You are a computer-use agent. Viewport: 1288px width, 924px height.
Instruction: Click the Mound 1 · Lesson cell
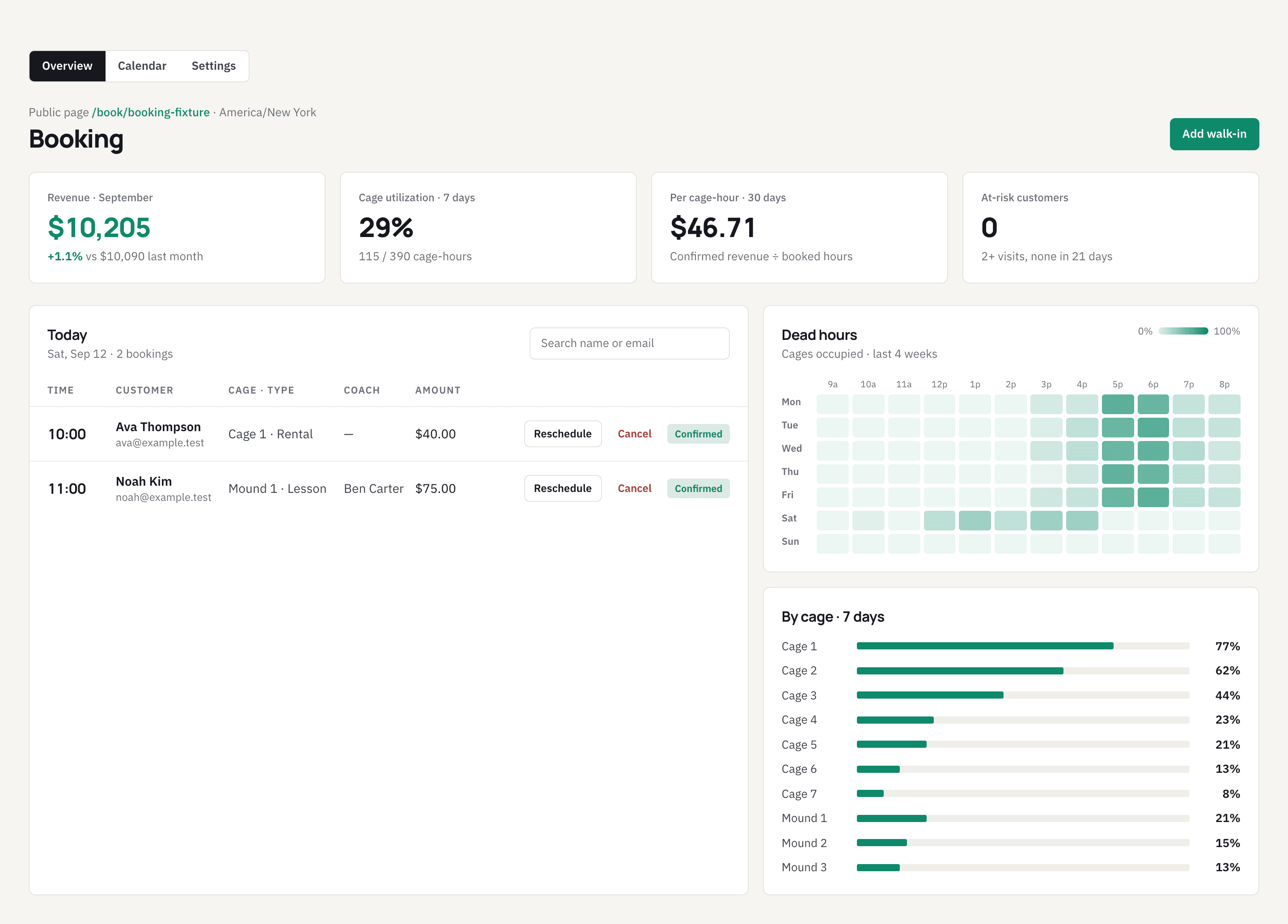click(277, 489)
